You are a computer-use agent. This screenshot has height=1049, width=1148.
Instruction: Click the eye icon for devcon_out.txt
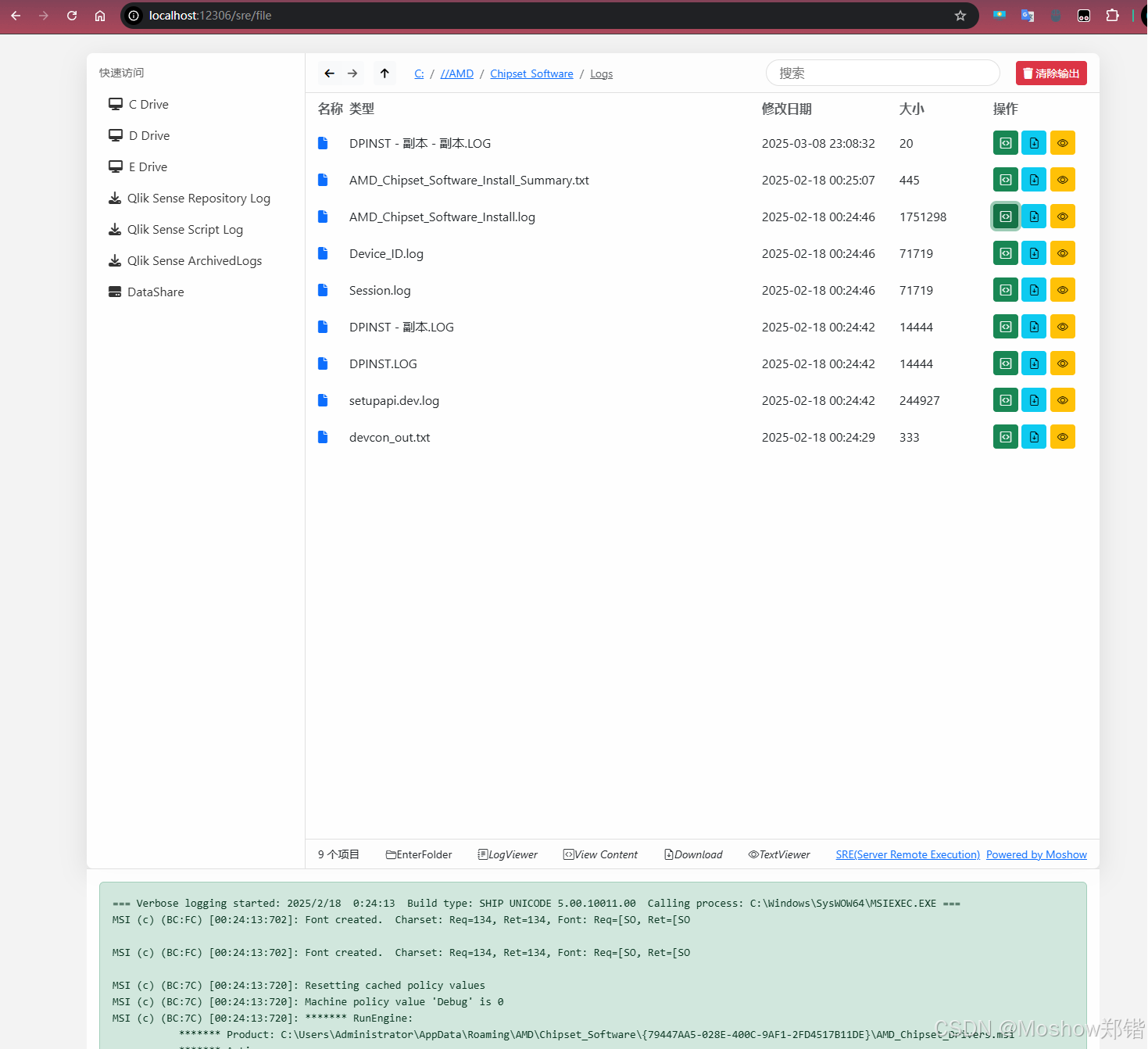coord(1062,436)
